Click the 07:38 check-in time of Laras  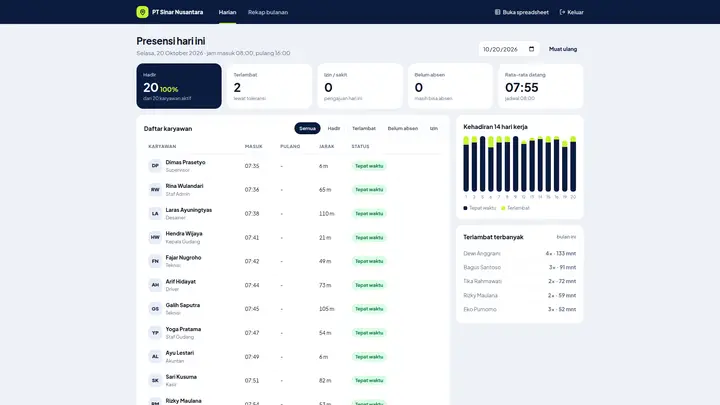(252, 214)
